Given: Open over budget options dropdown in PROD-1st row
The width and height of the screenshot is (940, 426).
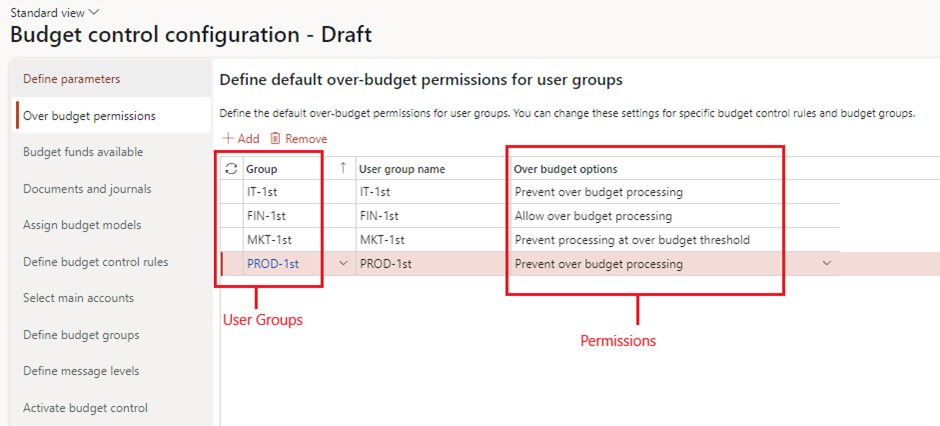Looking at the screenshot, I should click(827, 264).
